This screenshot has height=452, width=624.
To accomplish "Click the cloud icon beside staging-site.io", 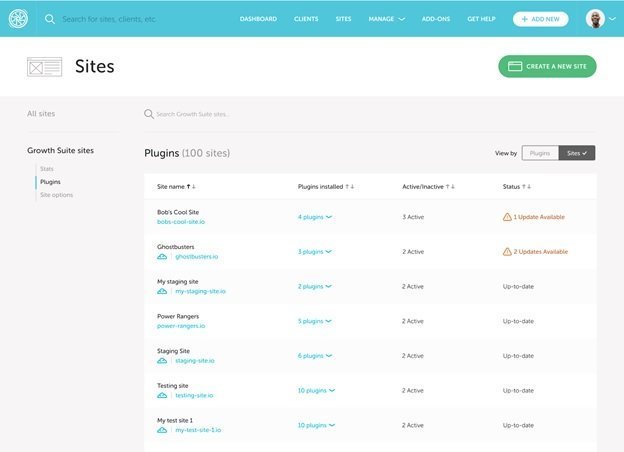I will (x=162, y=360).
